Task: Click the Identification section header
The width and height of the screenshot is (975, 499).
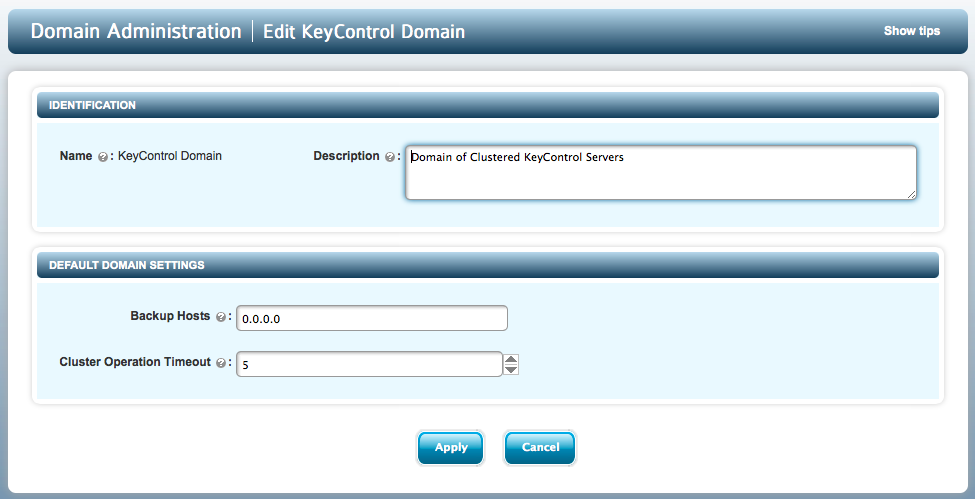Action: pos(488,105)
